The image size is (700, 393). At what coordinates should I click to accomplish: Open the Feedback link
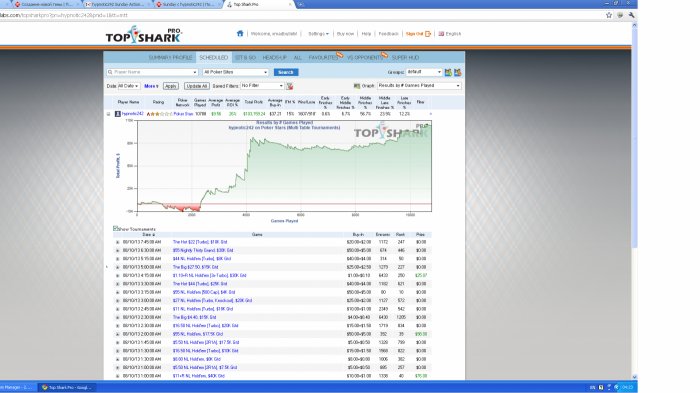click(x=388, y=34)
